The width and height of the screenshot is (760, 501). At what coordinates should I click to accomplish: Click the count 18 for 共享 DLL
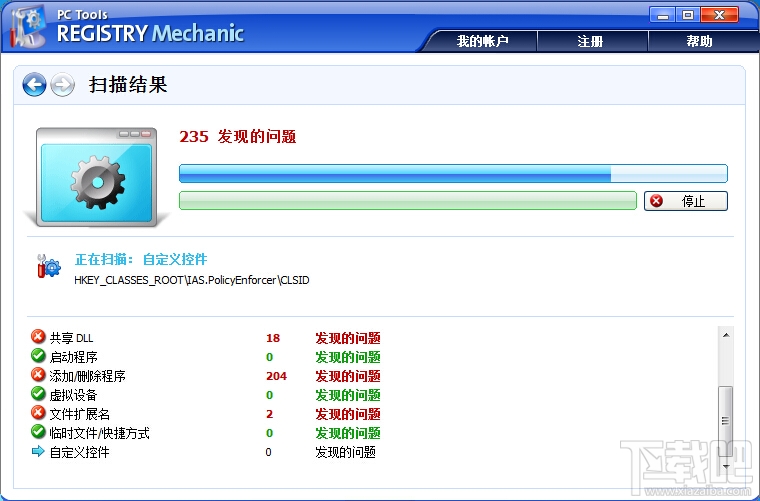tap(273, 338)
